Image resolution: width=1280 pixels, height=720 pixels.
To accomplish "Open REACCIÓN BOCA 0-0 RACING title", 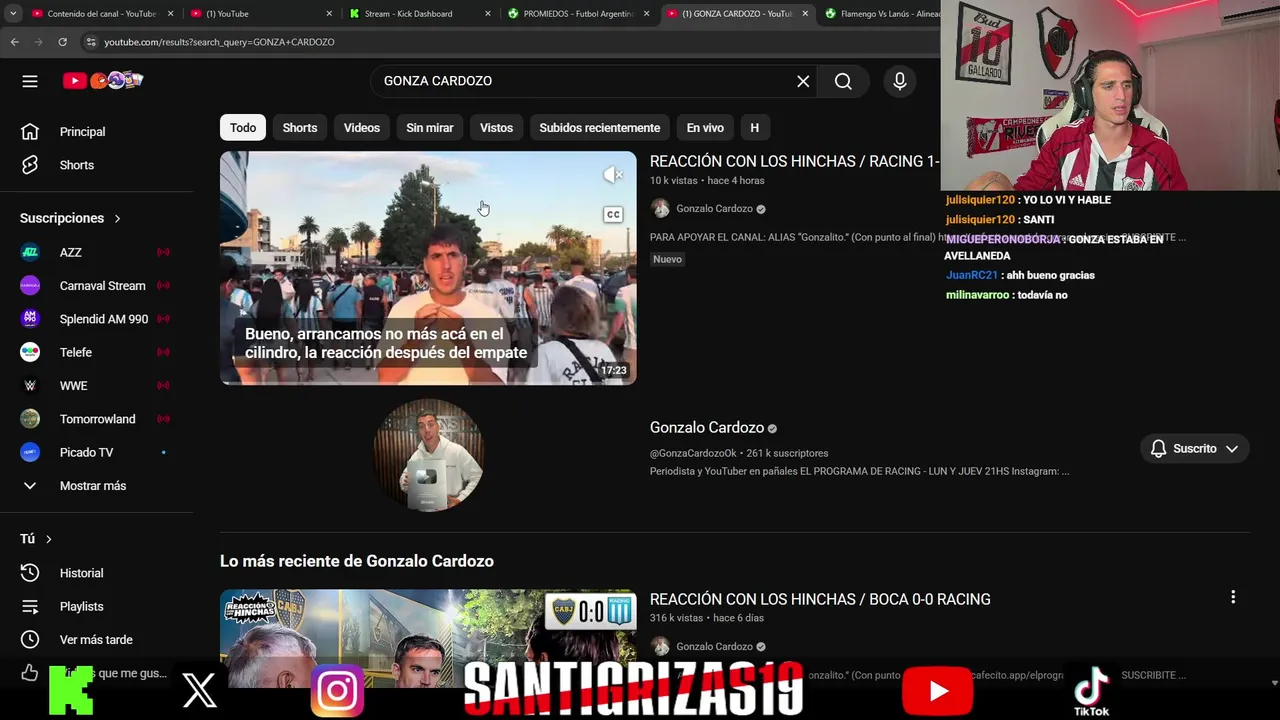I will [x=820, y=599].
